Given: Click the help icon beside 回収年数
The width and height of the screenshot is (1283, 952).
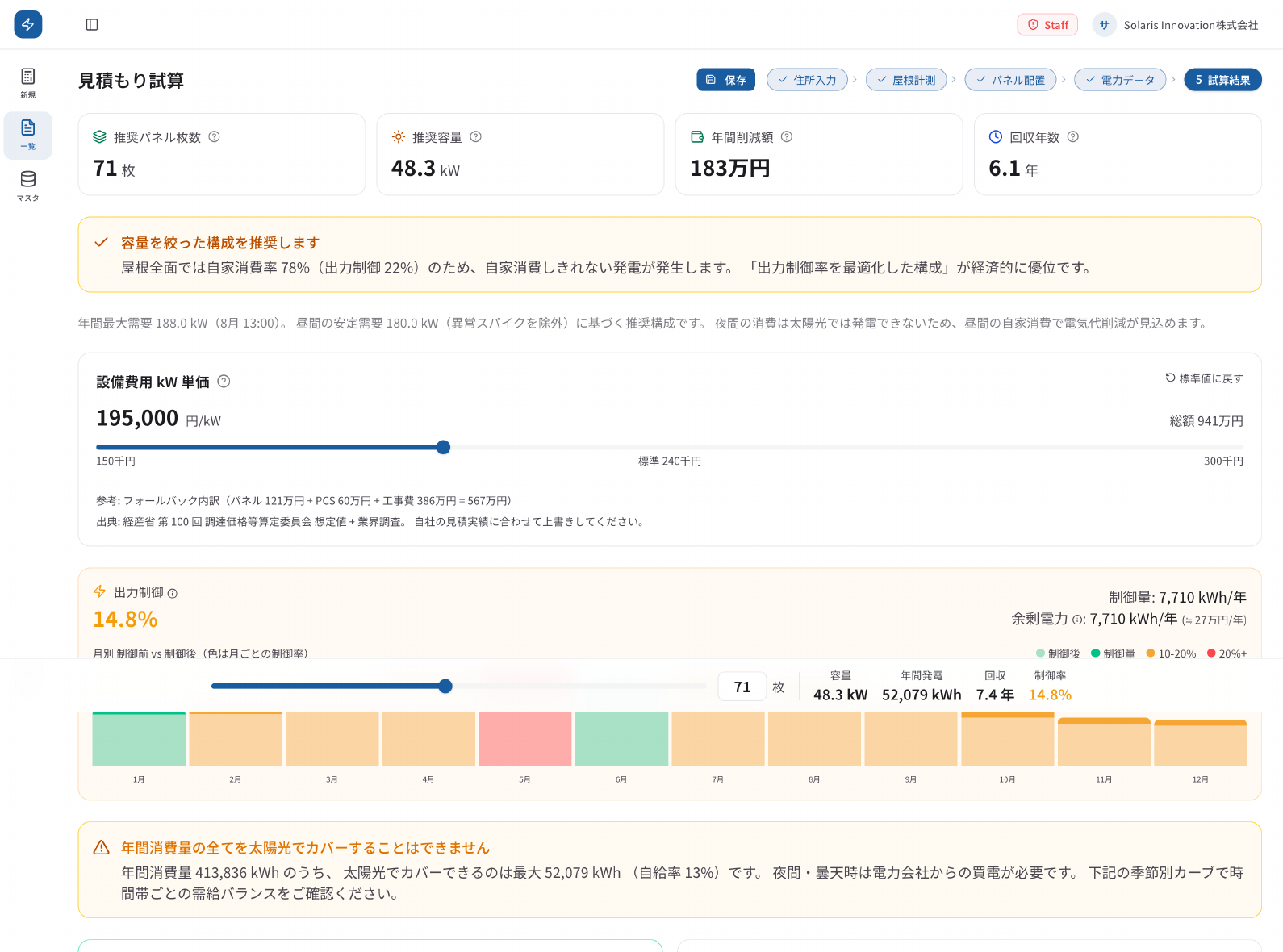Looking at the screenshot, I should coord(1073,137).
